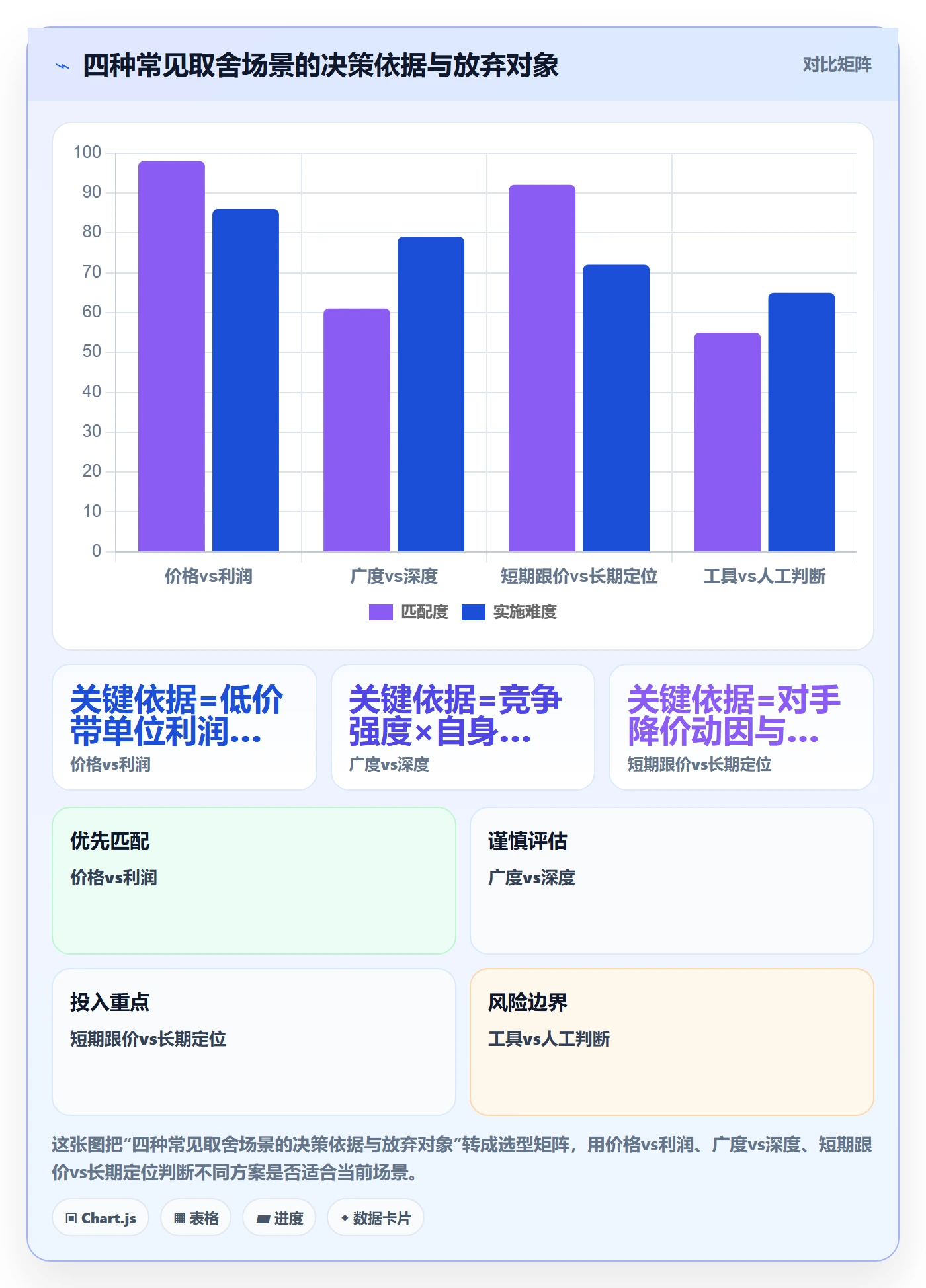Select the 谨慎评估 quadrant card
Viewport: 926px width, 1288px height.
(672, 881)
